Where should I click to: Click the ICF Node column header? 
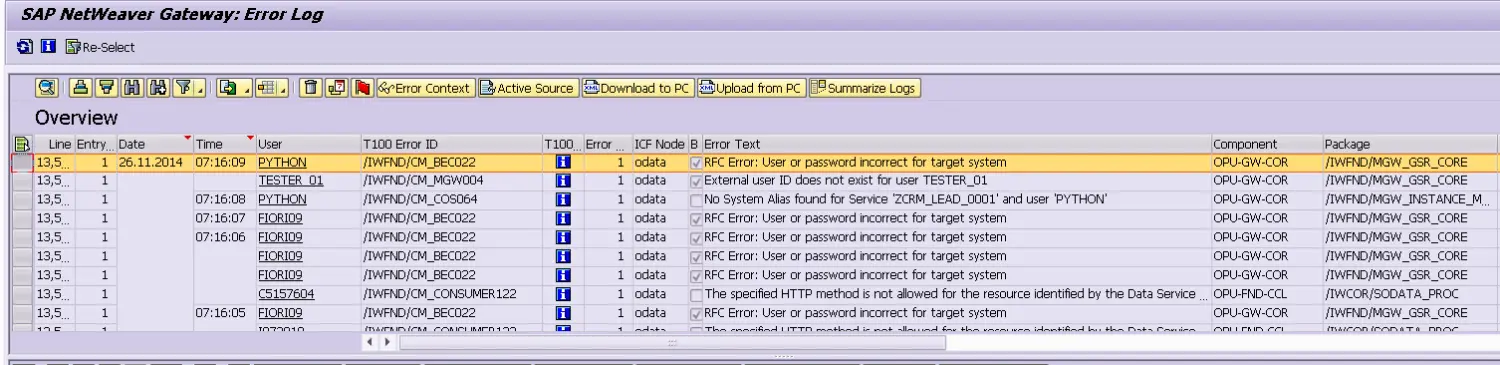click(x=660, y=144)
